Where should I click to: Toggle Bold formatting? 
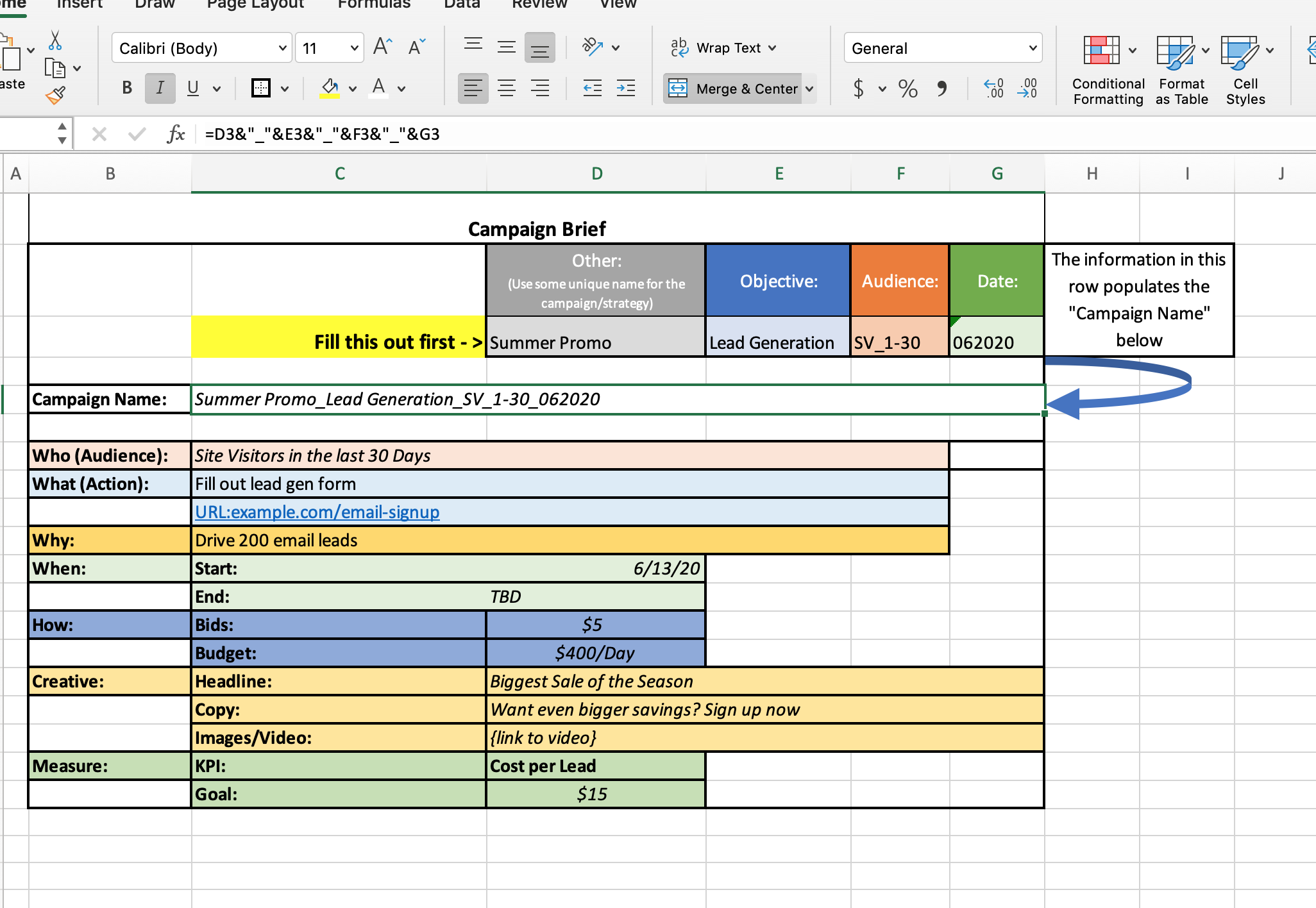[127, 88]
